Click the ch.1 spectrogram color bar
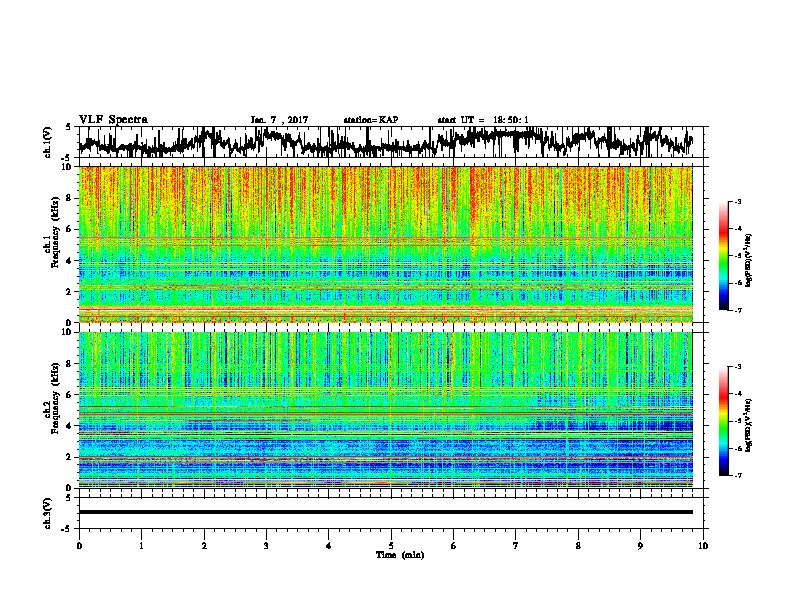The width and height of the screenshot is (792, 612). 723,256
